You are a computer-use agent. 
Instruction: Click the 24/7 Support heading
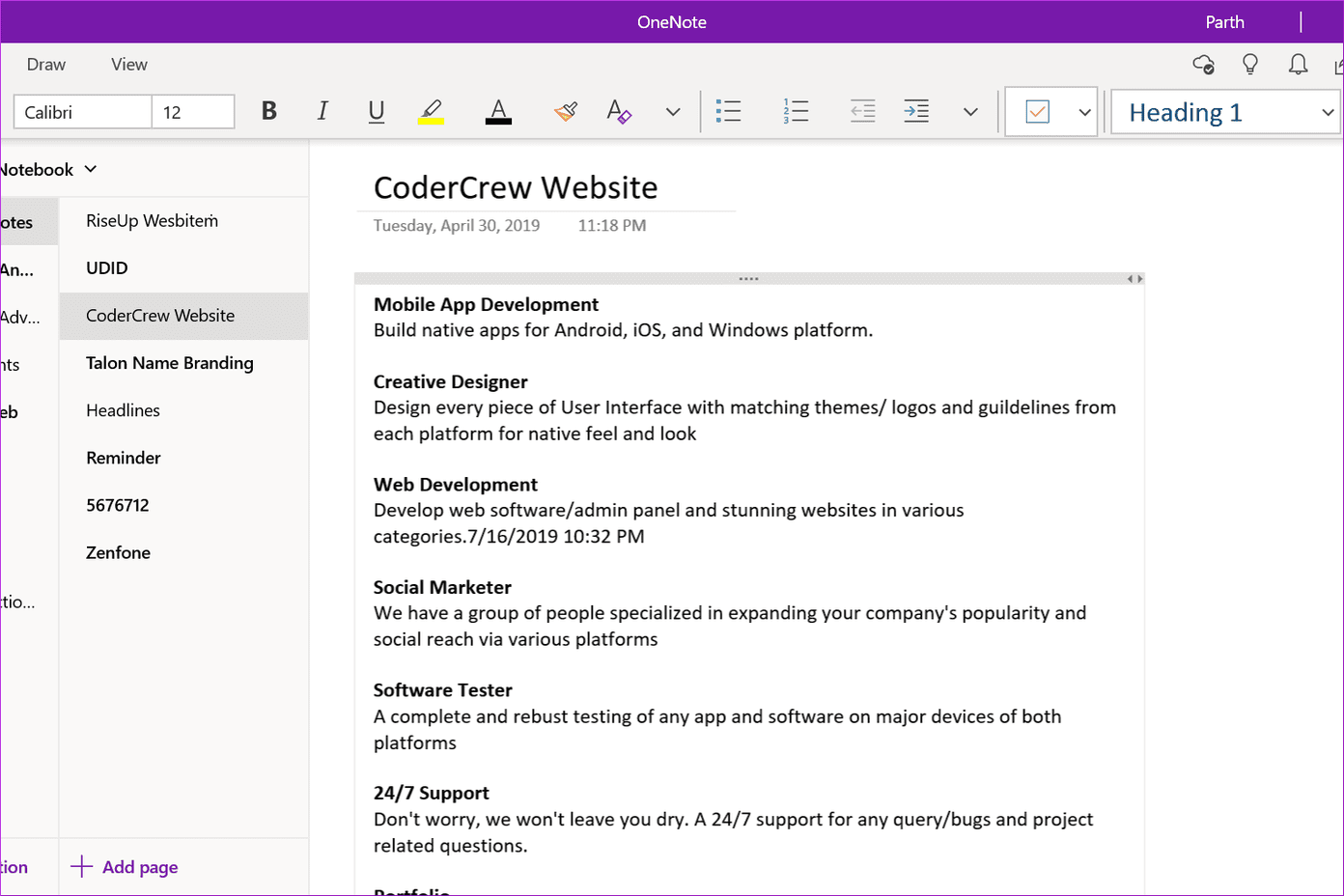[431, 794]
